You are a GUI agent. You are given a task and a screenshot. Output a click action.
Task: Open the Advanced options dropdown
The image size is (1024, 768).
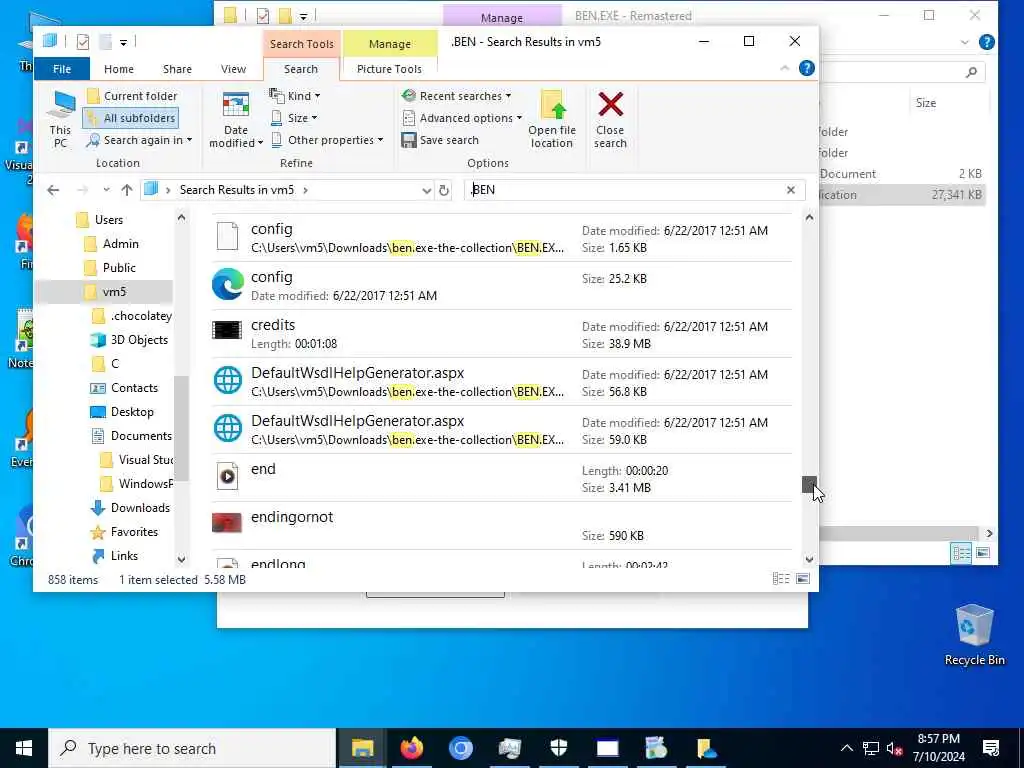click(x=462, y=118)
